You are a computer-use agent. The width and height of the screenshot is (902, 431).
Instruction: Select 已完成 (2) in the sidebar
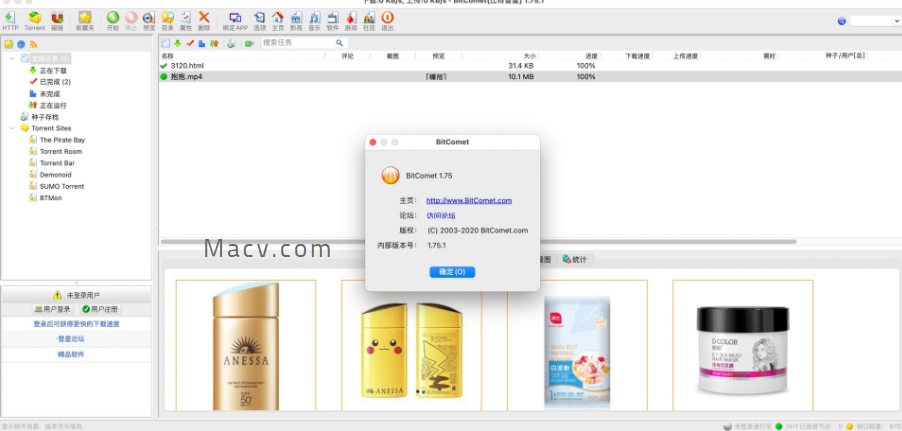[x=55, y=82]
